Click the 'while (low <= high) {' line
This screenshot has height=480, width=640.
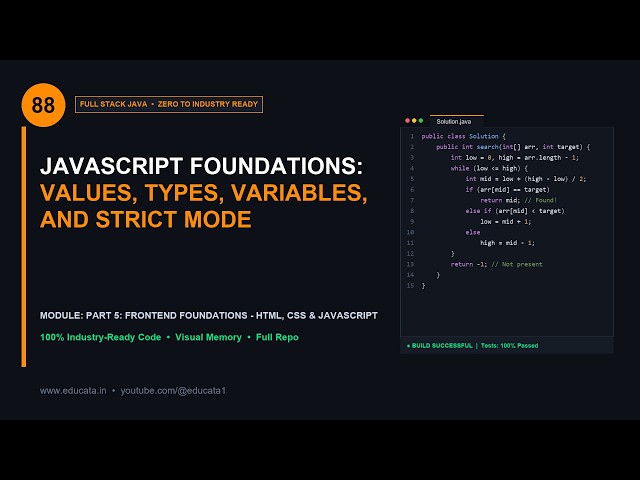pyautogui.click(x=489, y=168)
